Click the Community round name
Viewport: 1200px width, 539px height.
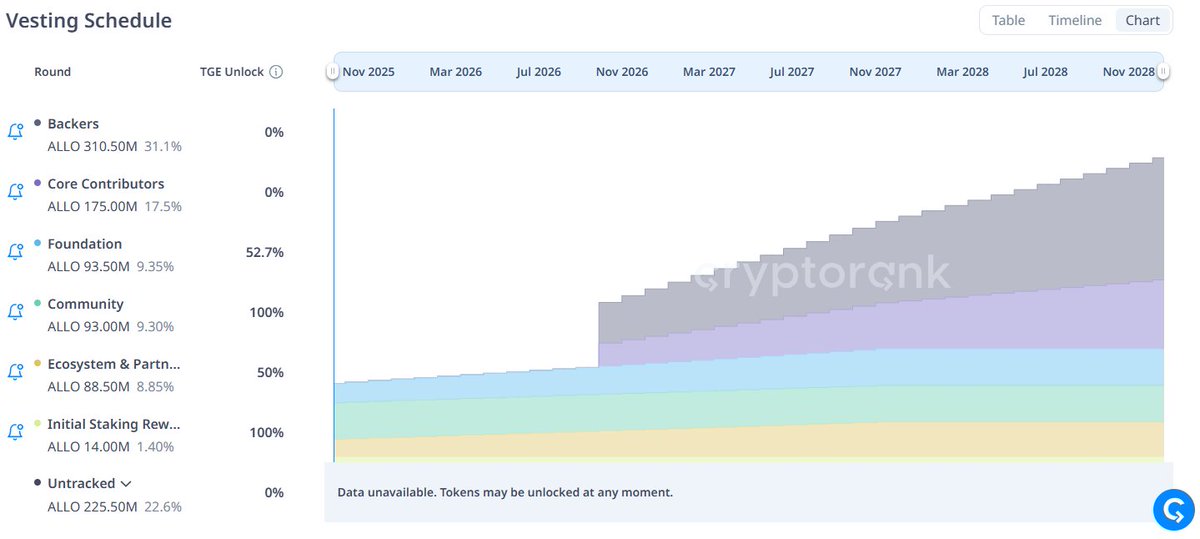(86, 304)
